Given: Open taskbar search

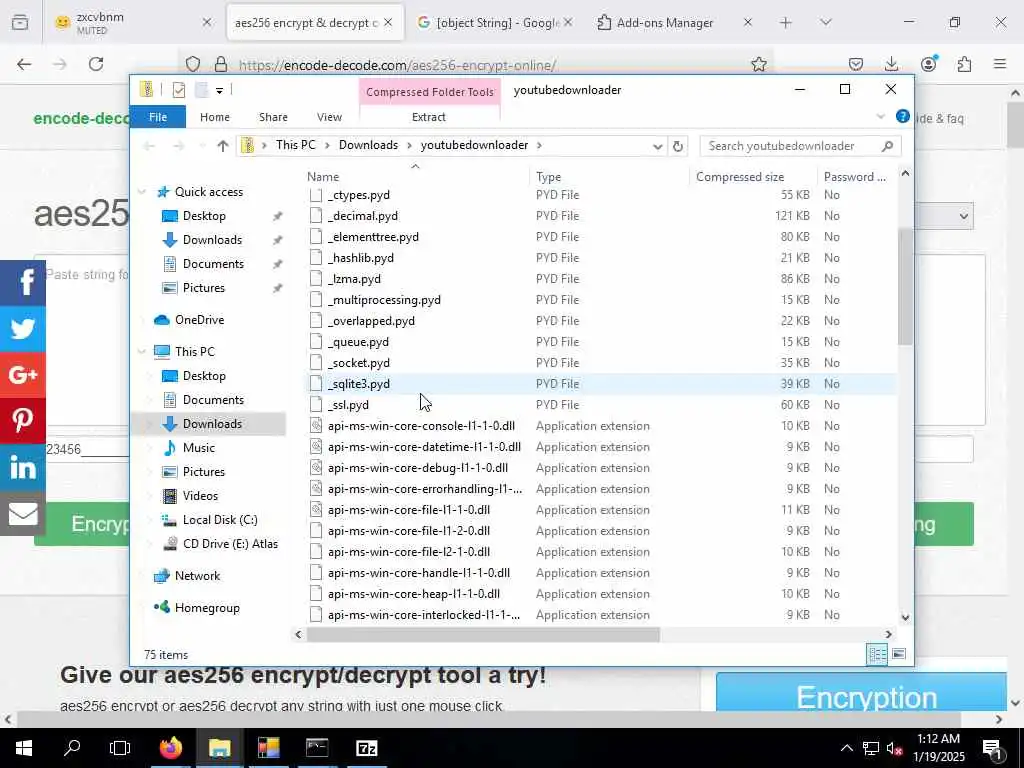Looking at the screenshot, I should pos(72,748).
